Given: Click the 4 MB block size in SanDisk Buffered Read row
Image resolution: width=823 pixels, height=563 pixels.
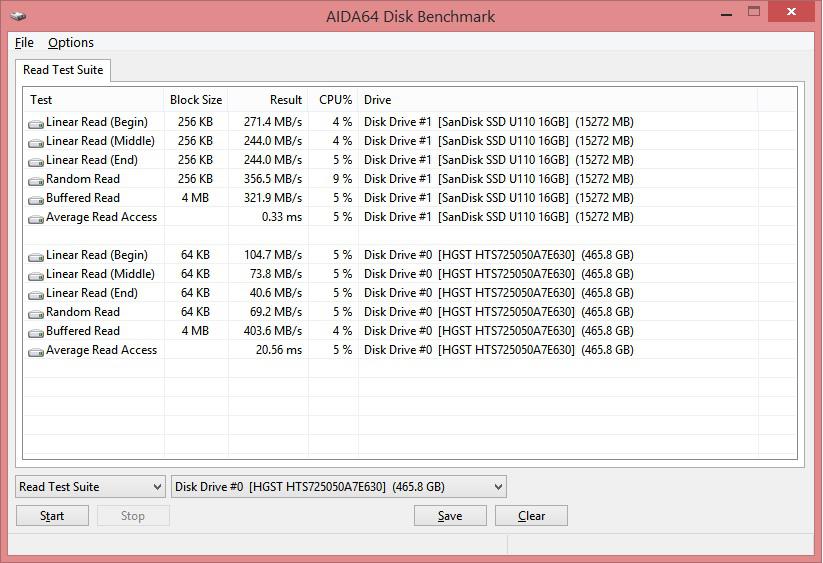Looking at the screenshot, I should [195, 198].
